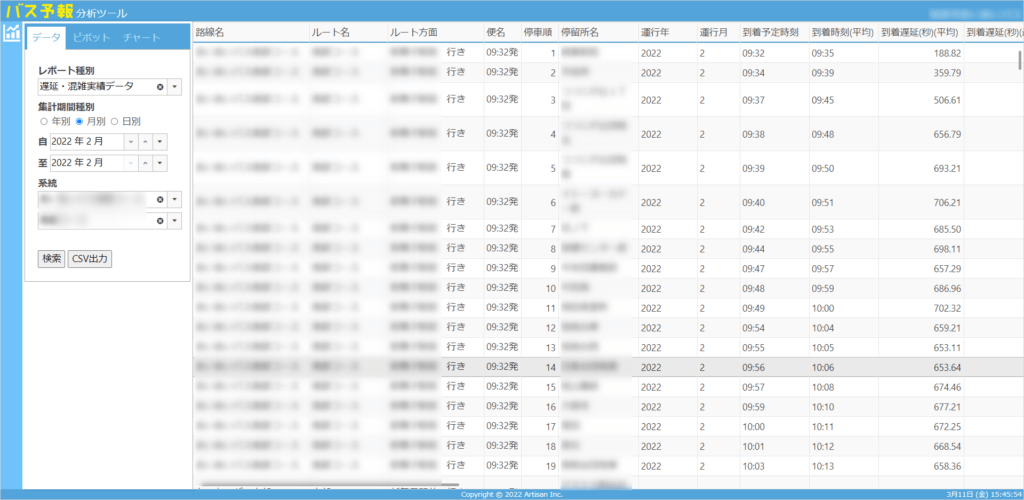Switch to the ピボット tab
This screenshot has height=500, width=1024.
(x=91, y=37)
